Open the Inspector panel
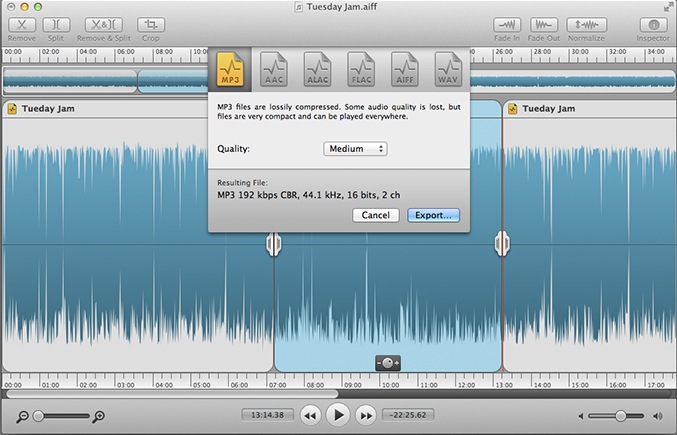Screen dimensions: 677x435 coord(653,24)
